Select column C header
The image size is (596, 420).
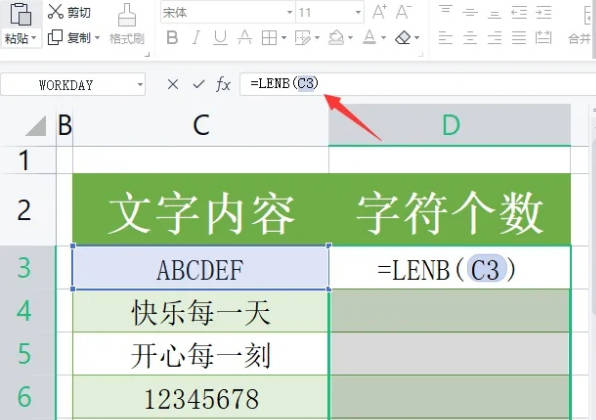click(201, 125)
